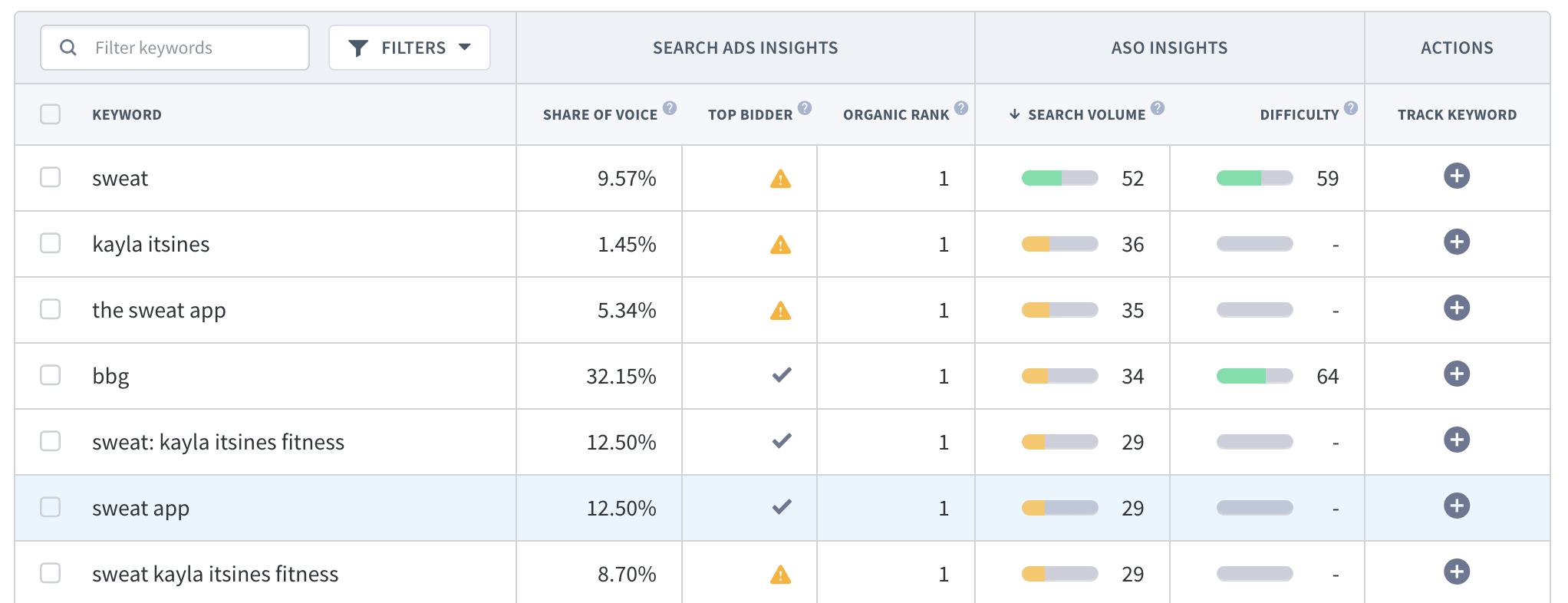Click the down arrow sort icon beside Search Volume
The width and height of the screenshot is (1568, 603).
pyautogui.click(x=1014, y=114)
